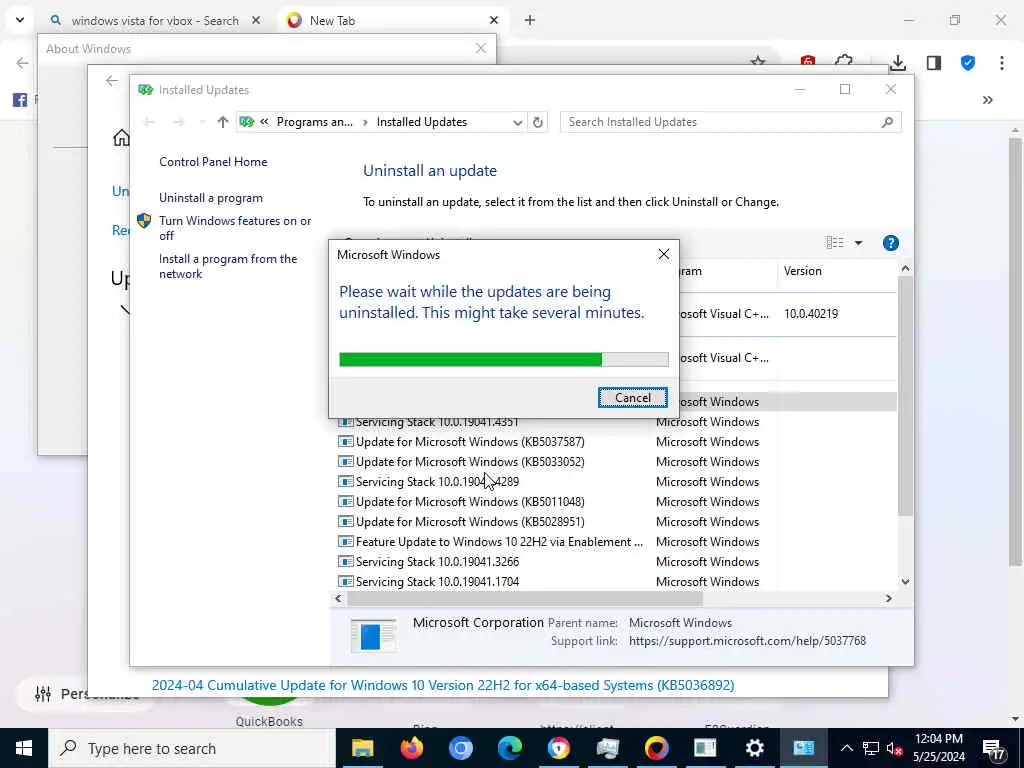Open support.microsoft.com/help/5037768 support link
Viewport: 1024px width, 768px height.
tap(747, 641)
